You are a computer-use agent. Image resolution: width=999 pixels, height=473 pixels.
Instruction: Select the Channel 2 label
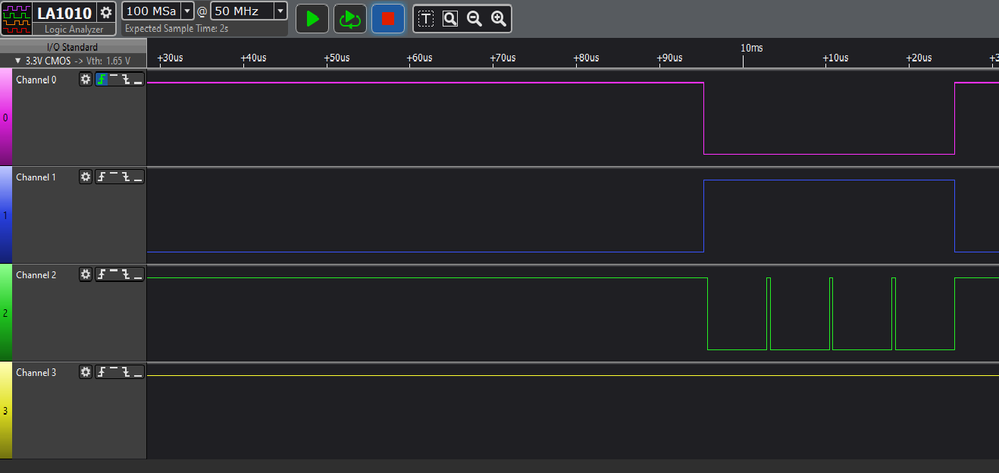coord(36,275)
